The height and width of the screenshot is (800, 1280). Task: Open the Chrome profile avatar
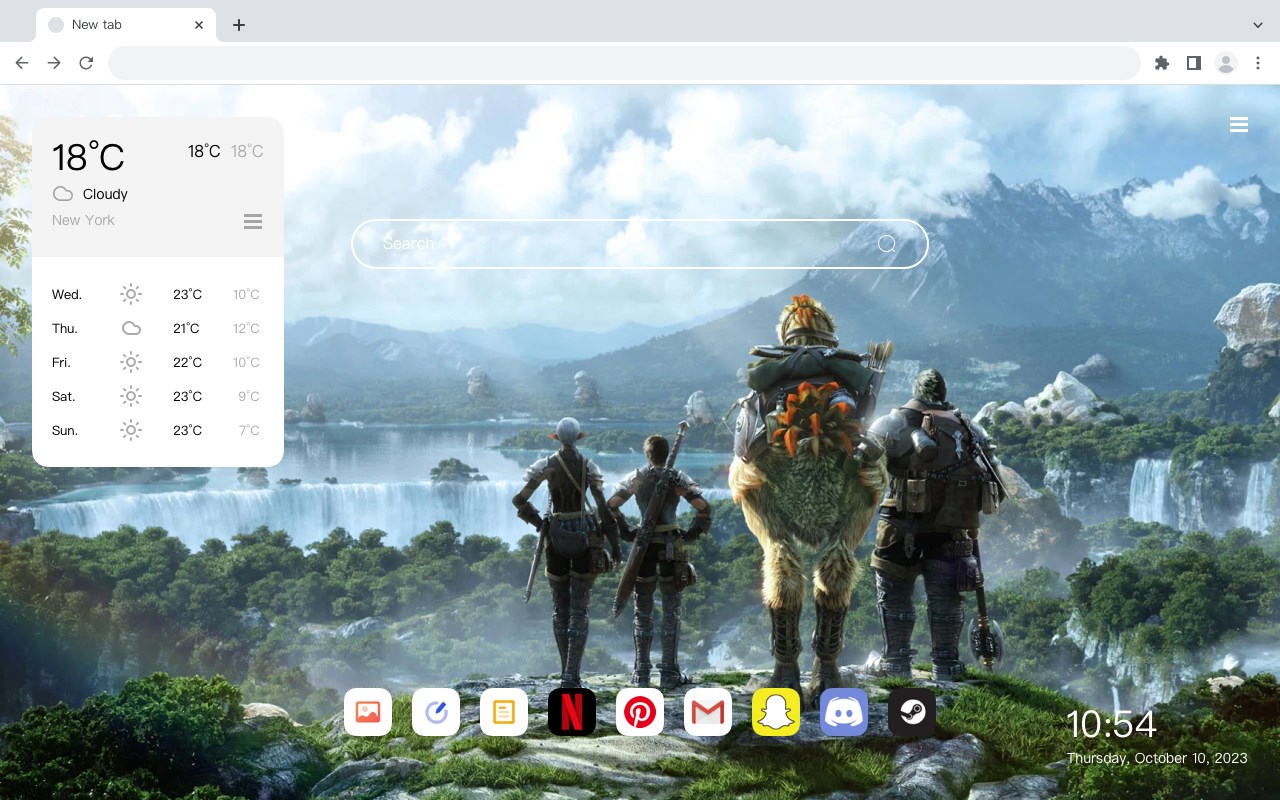[1226, 63]
